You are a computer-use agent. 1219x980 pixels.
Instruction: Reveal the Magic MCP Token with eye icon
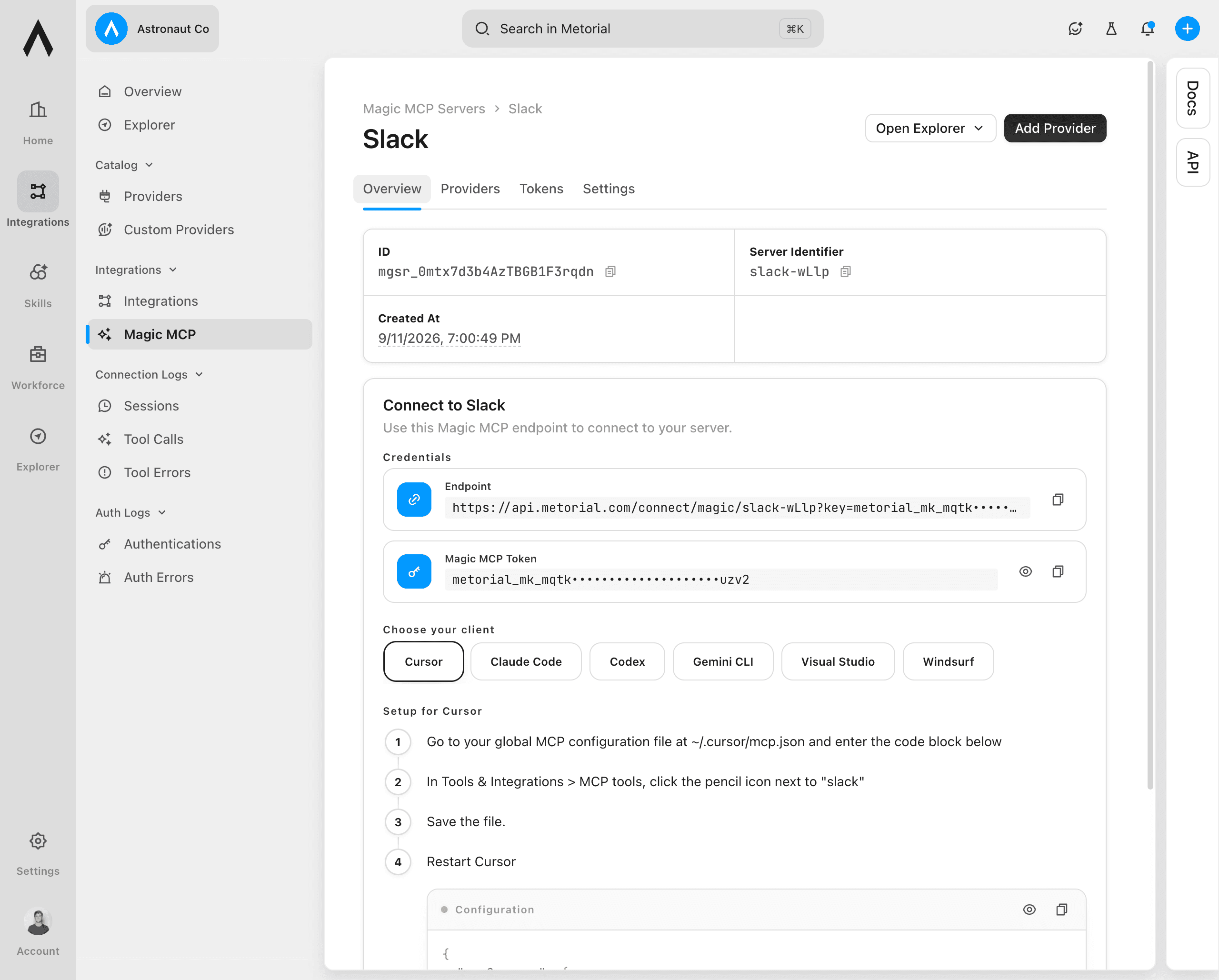tap(1026, 572)
